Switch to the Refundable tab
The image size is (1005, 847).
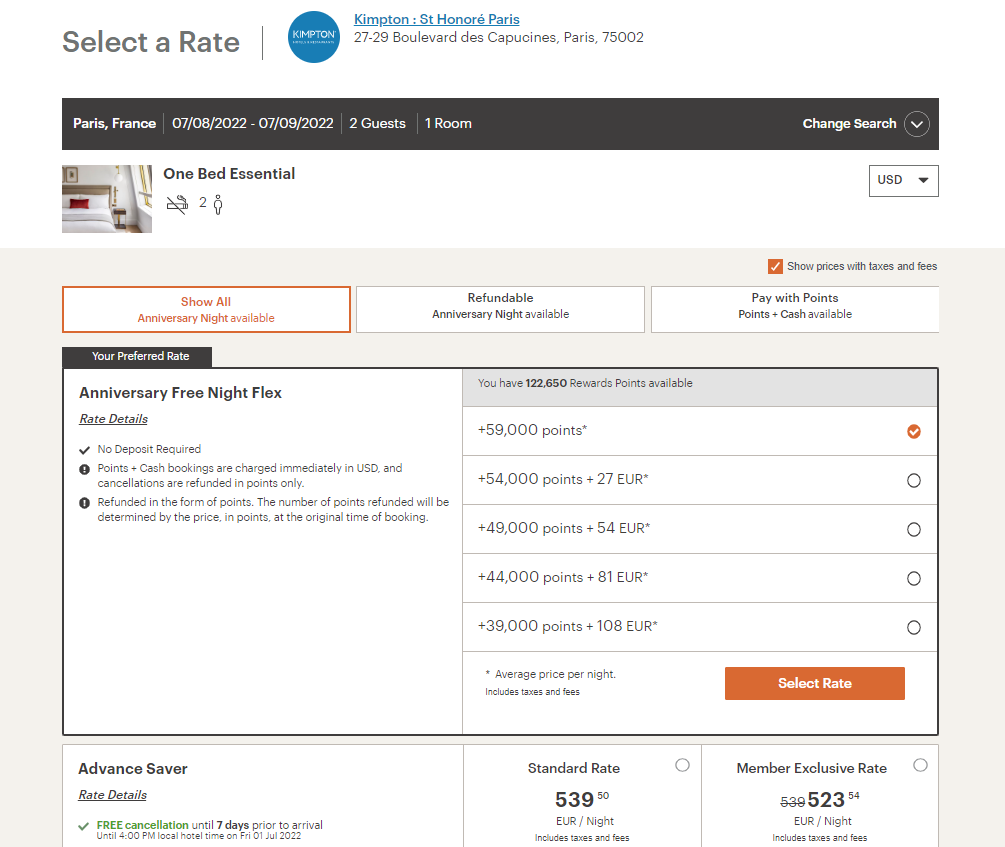(x=500, y=310)
